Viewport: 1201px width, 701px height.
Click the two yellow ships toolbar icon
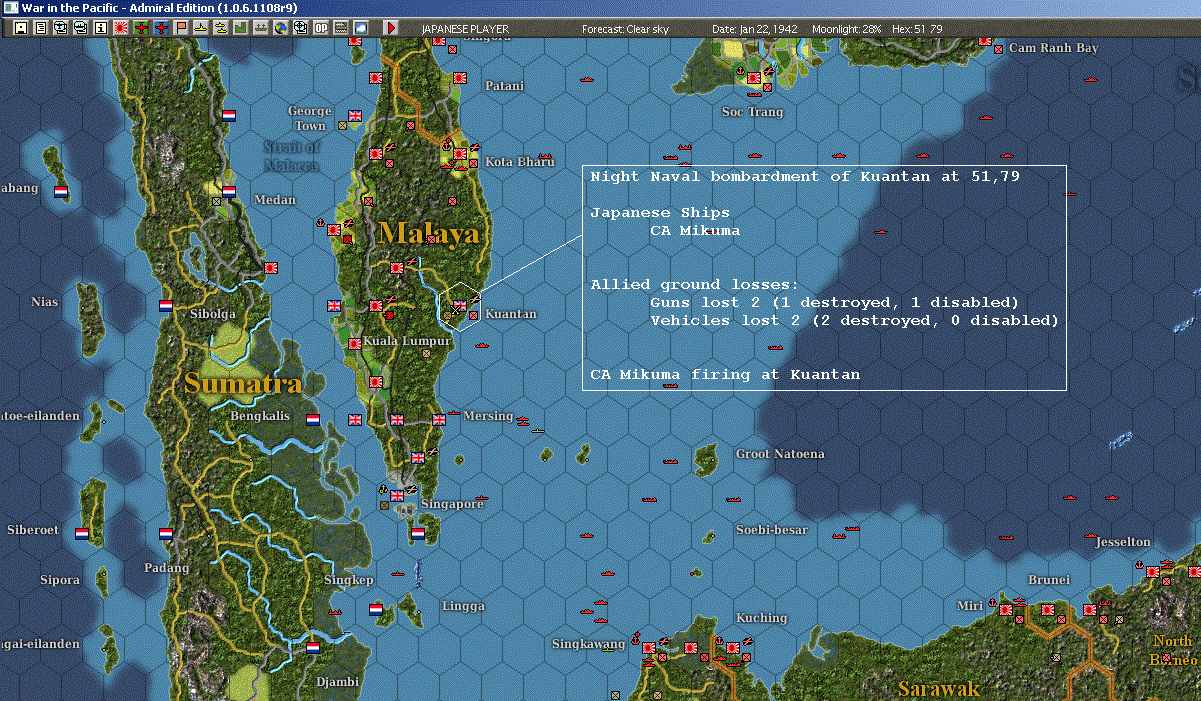point(221,28)
